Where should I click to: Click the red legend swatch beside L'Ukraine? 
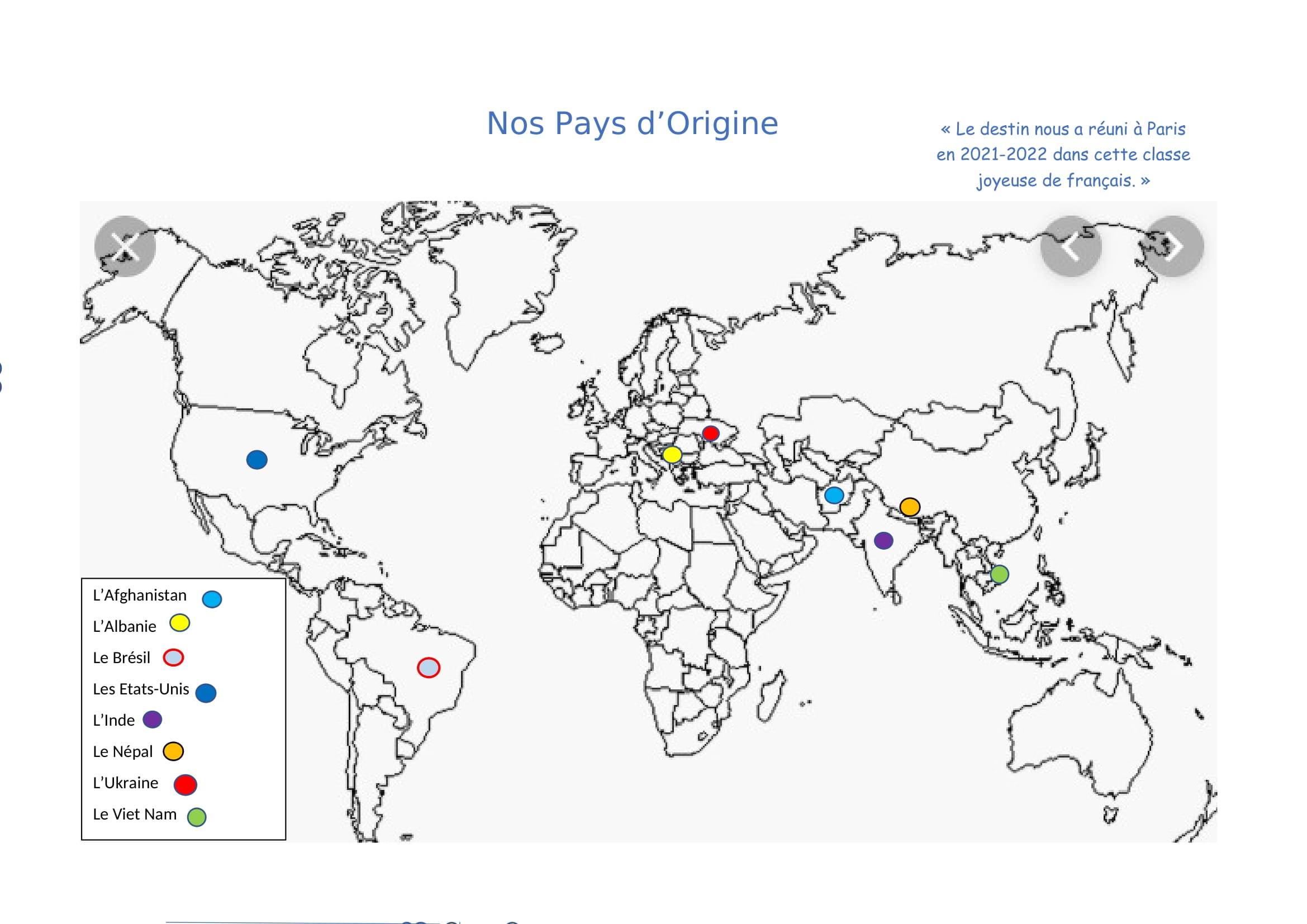pos(185,784)
